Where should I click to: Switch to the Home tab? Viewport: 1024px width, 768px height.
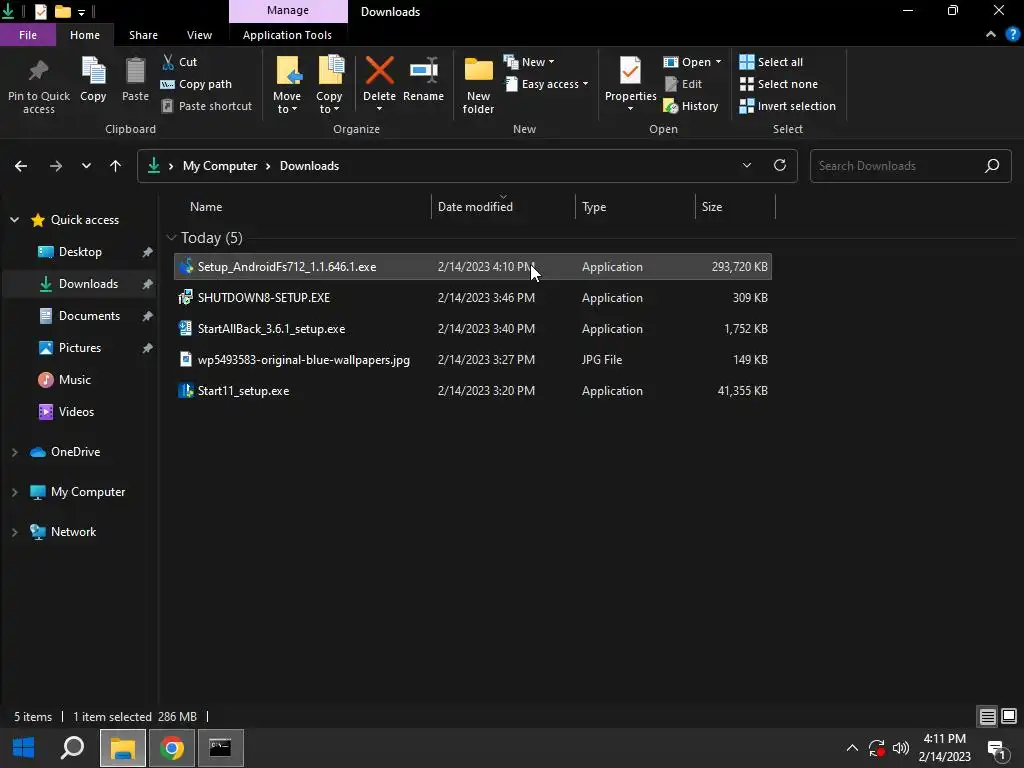pos(85,35)
